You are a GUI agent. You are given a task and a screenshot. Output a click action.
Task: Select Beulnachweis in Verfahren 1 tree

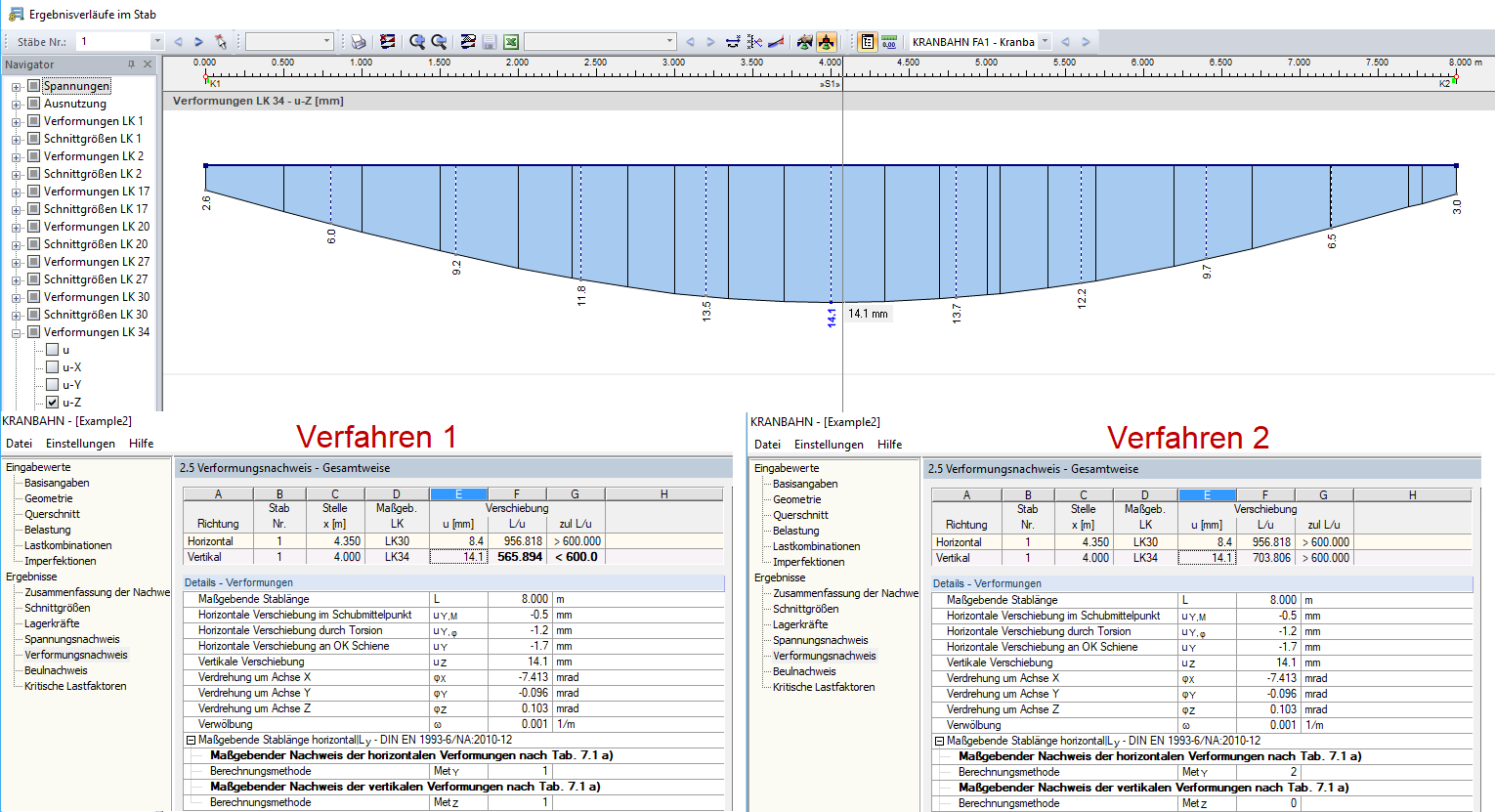click(56, 670)
